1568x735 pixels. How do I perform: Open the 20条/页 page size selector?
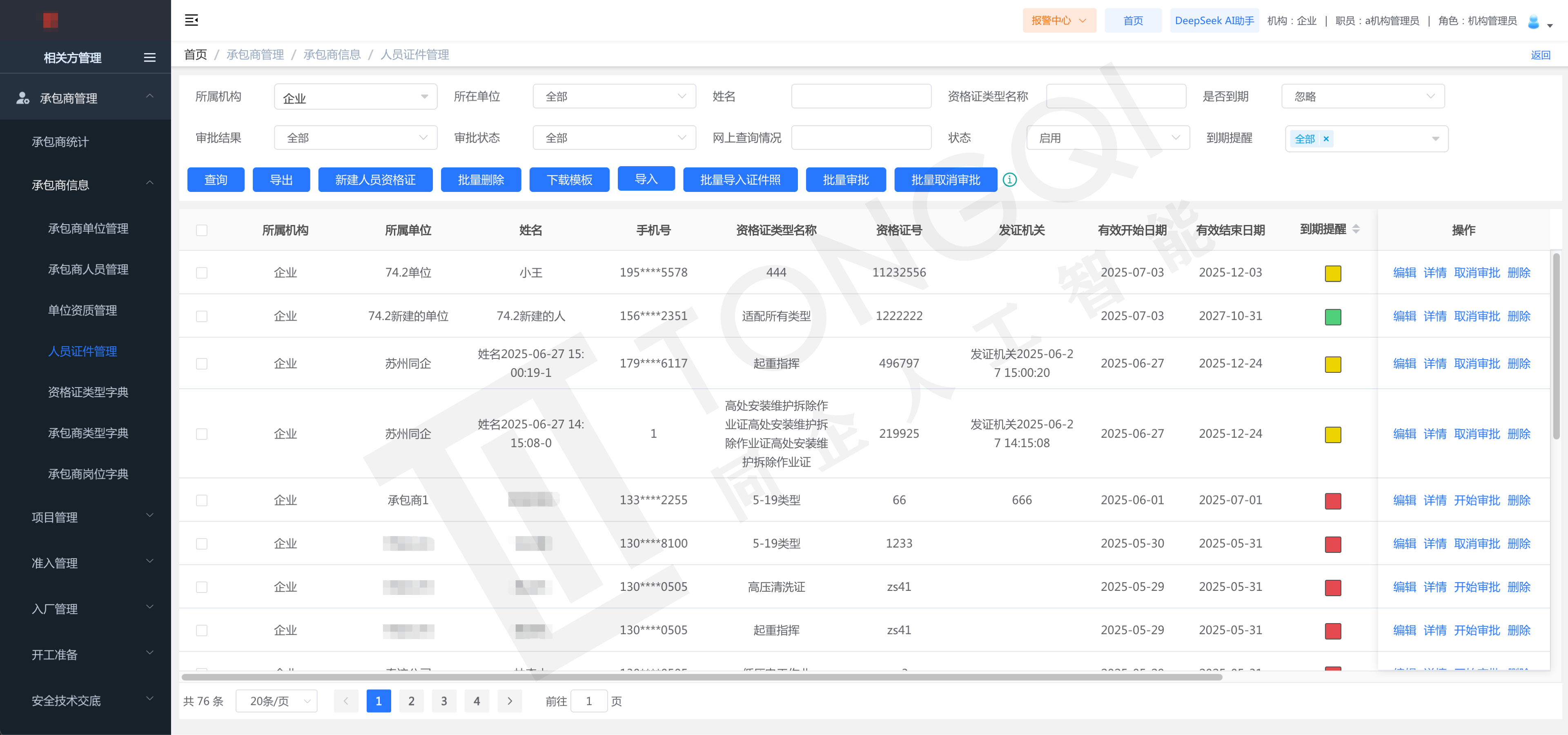[277, 701]
